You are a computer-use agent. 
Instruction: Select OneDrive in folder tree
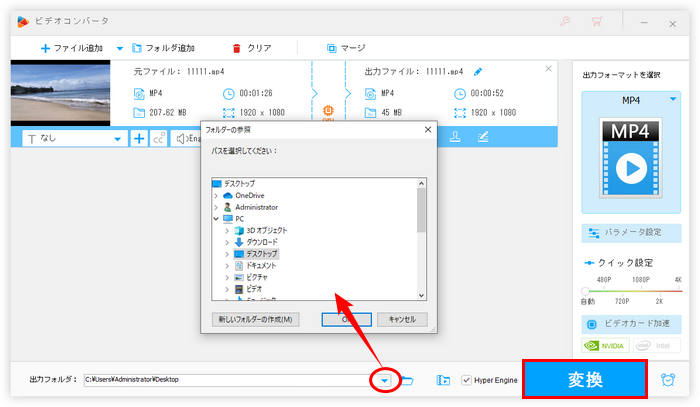point(250,195)
